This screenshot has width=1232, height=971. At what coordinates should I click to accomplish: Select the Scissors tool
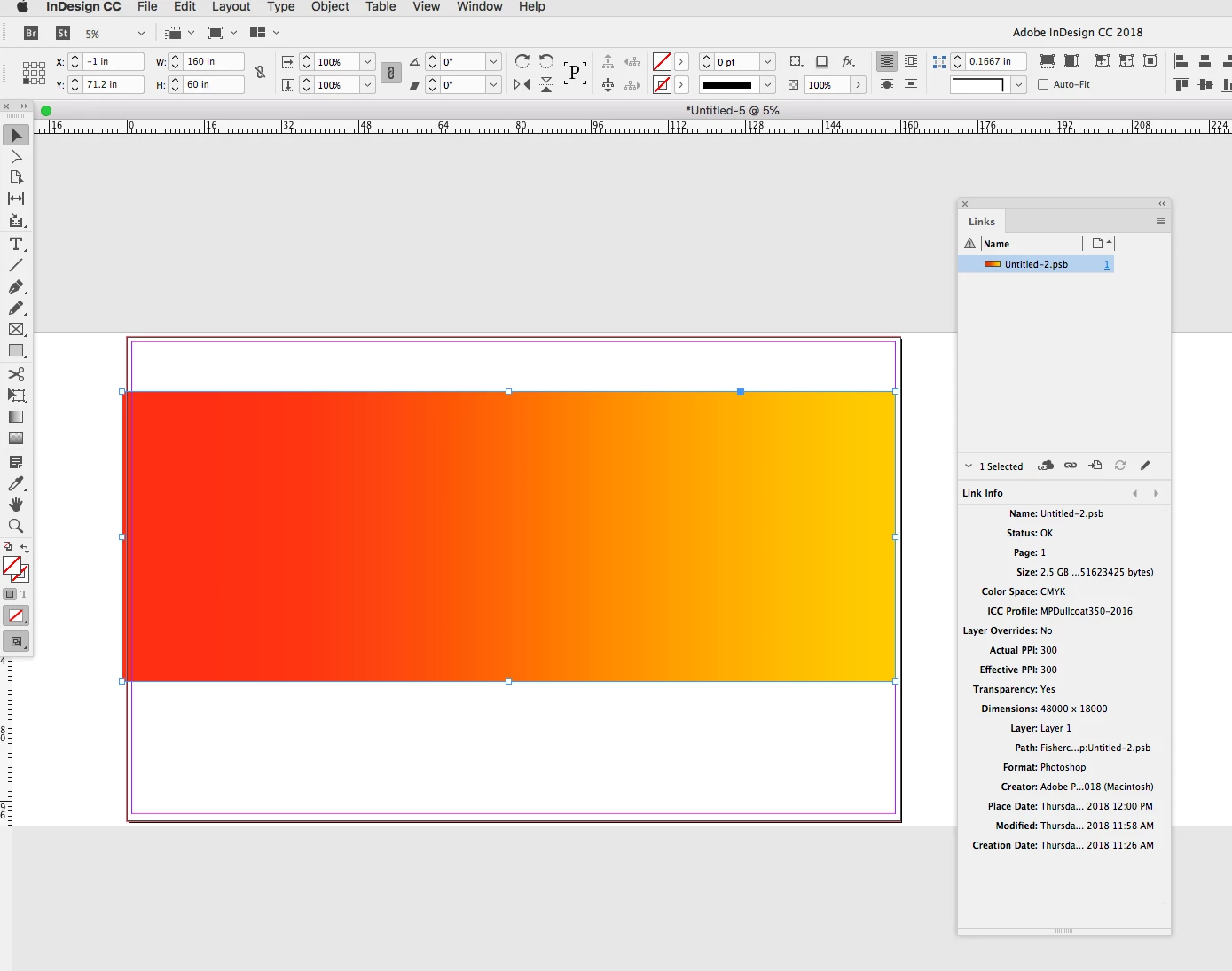tap(16, 374)
